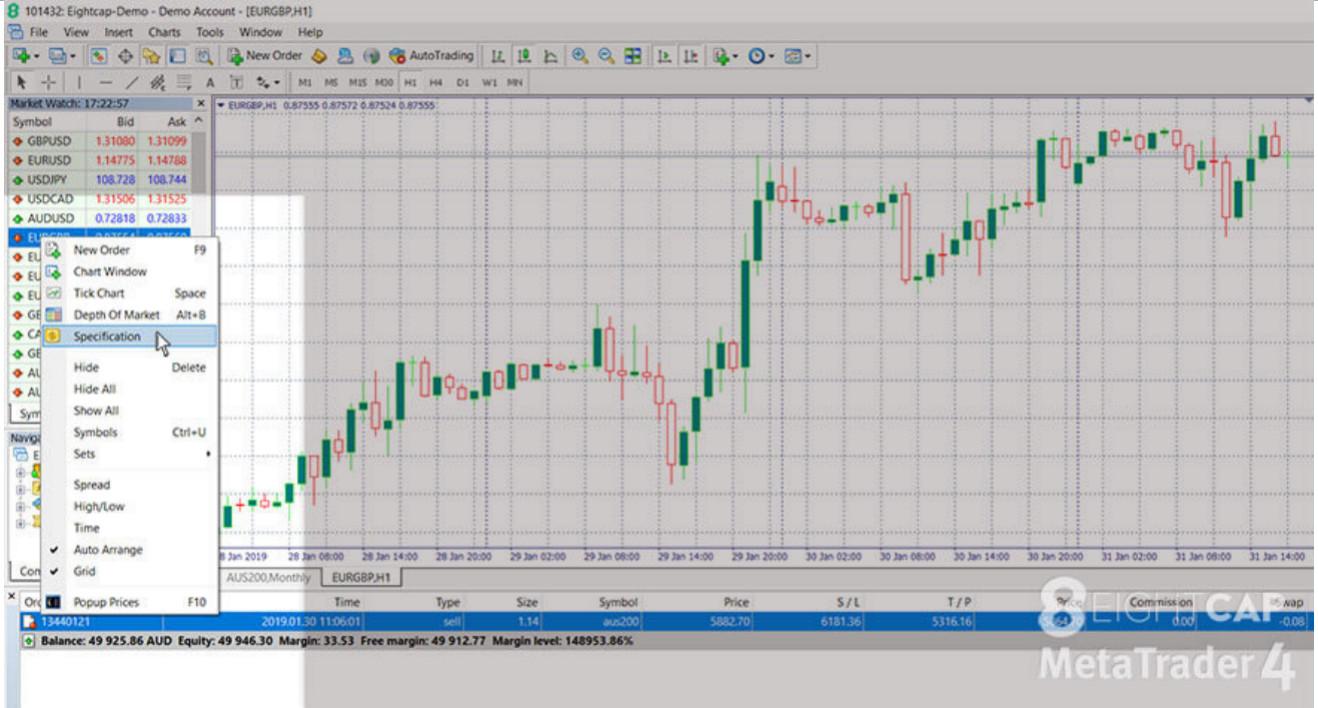Switch to the AUS200,Monthly chart tab
The width and height of the screenshot is (1318, 708).
click(268, 578)
